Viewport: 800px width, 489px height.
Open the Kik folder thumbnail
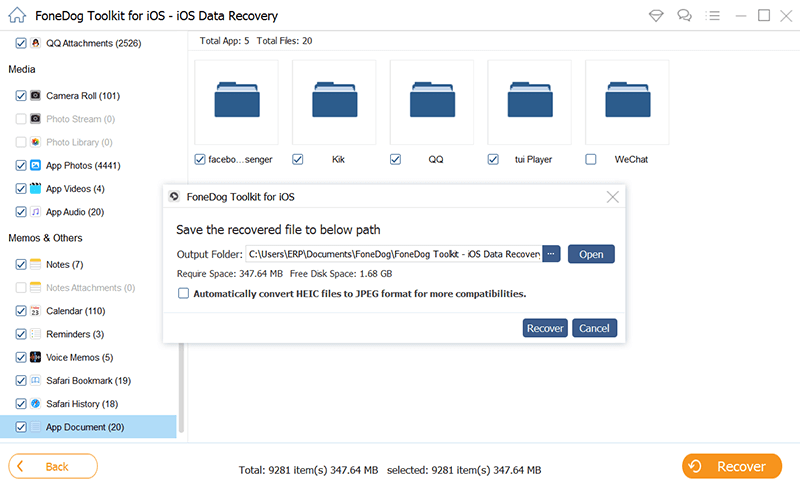pos(334,102)
